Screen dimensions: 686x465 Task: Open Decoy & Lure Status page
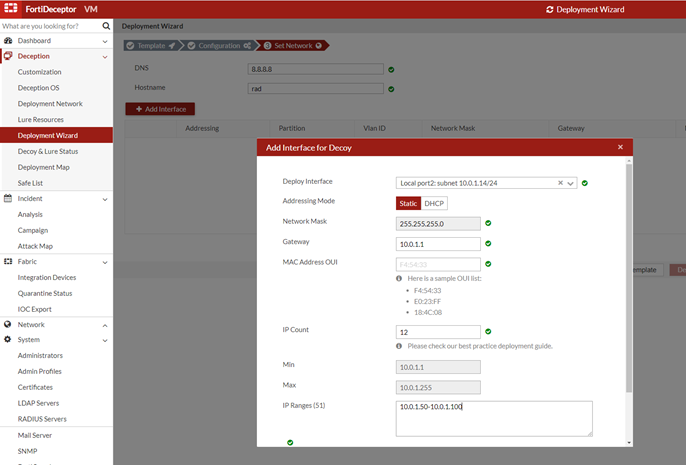click(x=48, y=151)
